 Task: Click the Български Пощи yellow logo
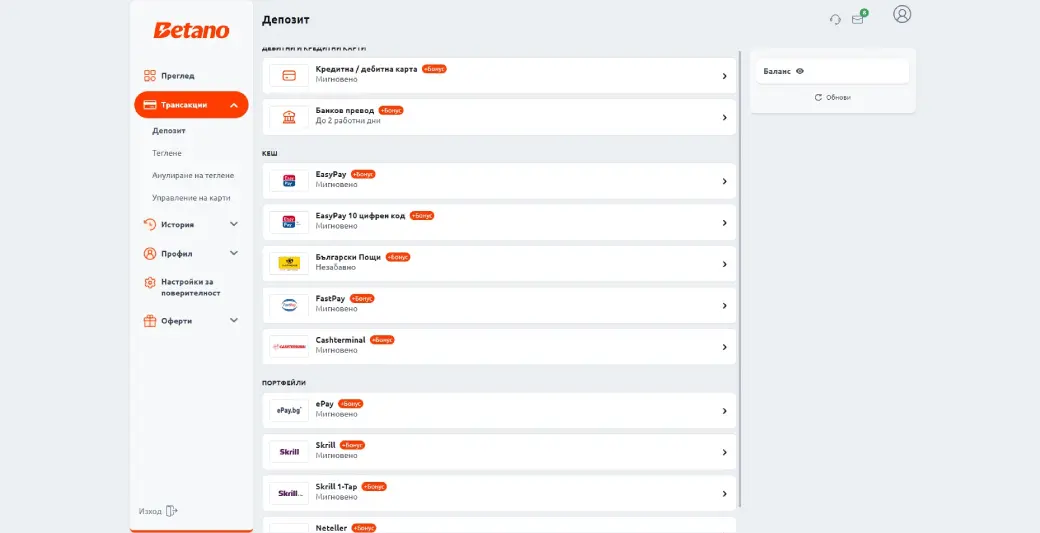click(x=289, y=264)
